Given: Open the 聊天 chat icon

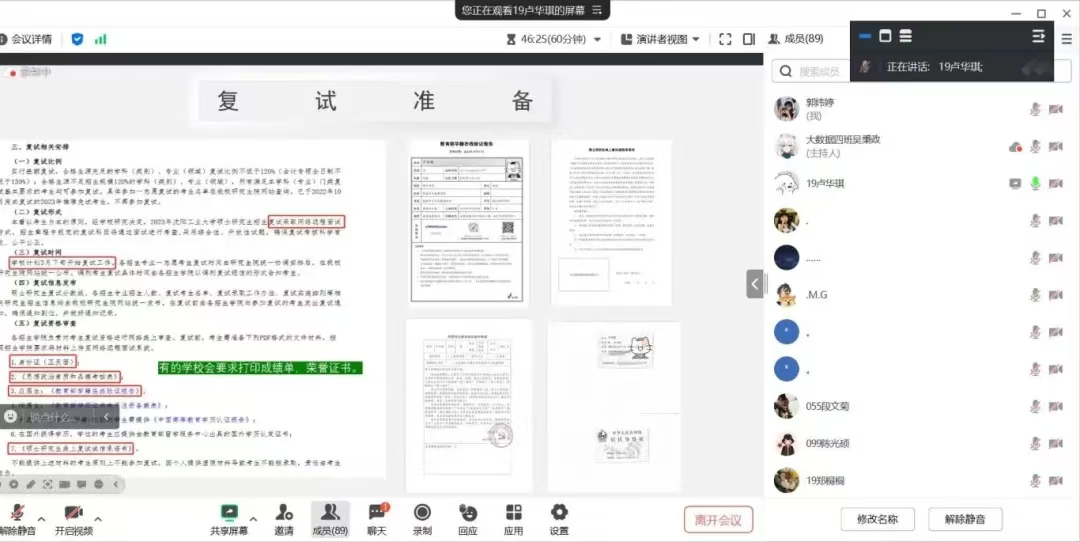Looking at the screenshot, I should point(377,513).
